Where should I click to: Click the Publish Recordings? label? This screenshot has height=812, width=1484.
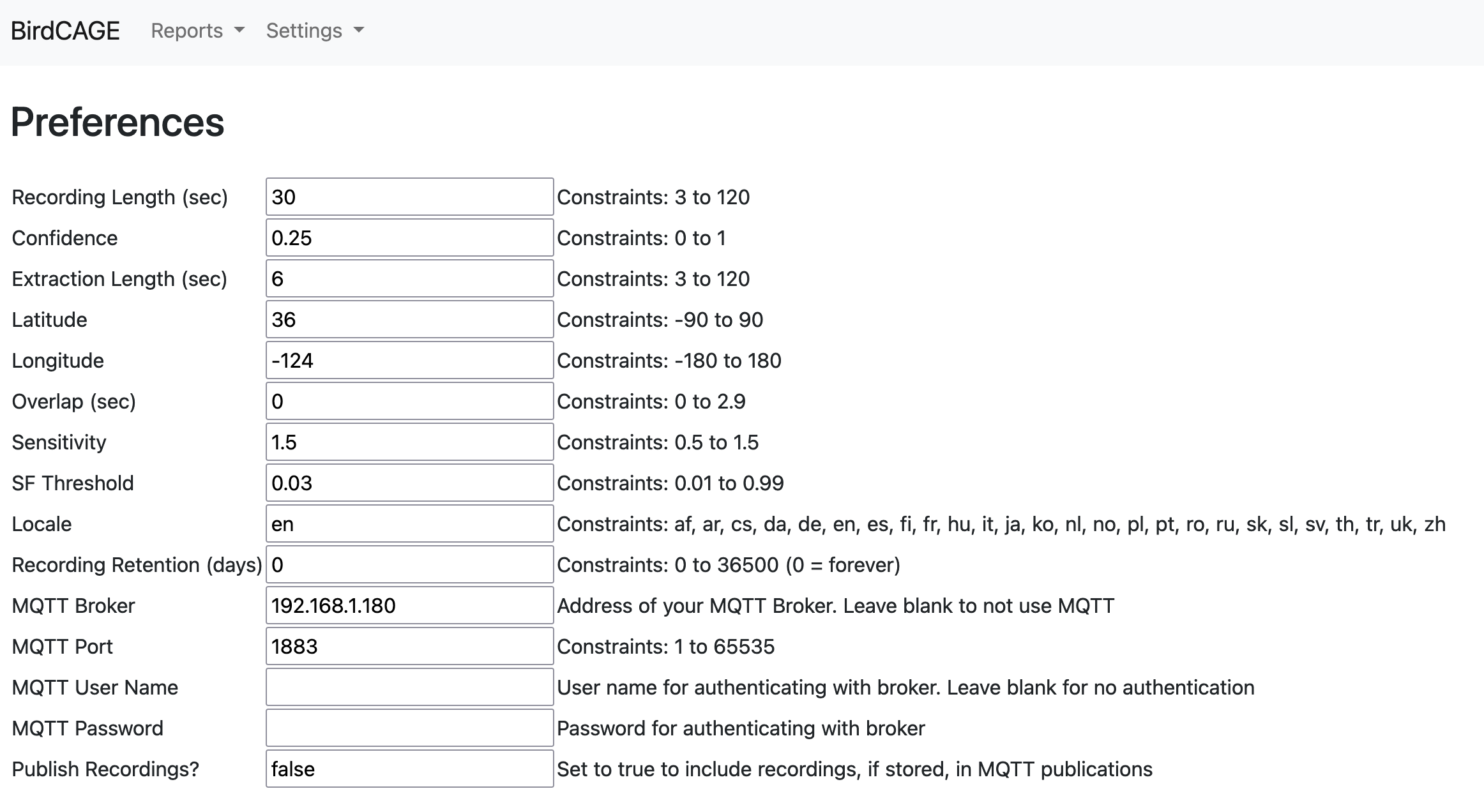click(105, 769)
